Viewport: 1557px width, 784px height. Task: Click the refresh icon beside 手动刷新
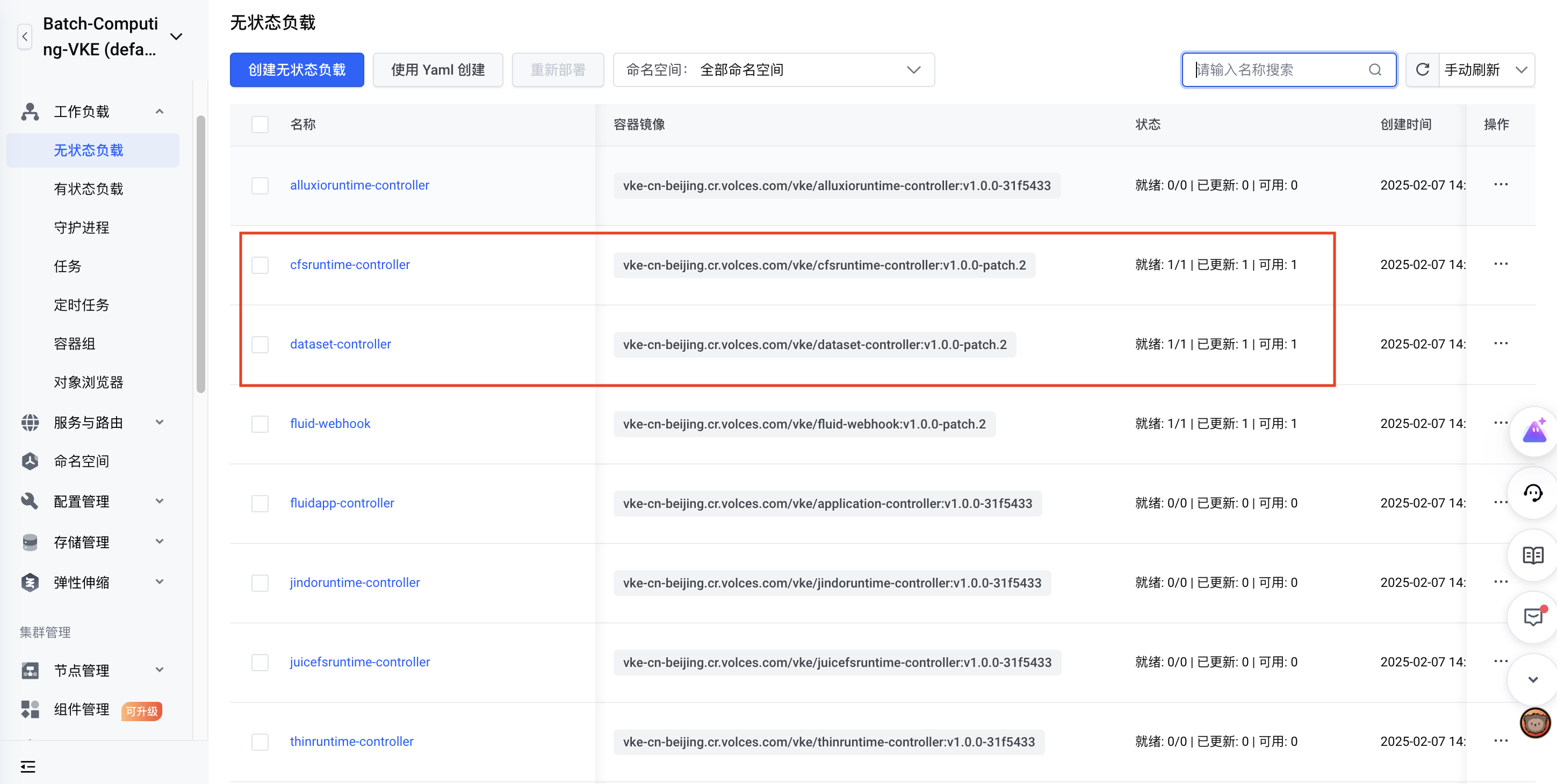click(1422, 69)
